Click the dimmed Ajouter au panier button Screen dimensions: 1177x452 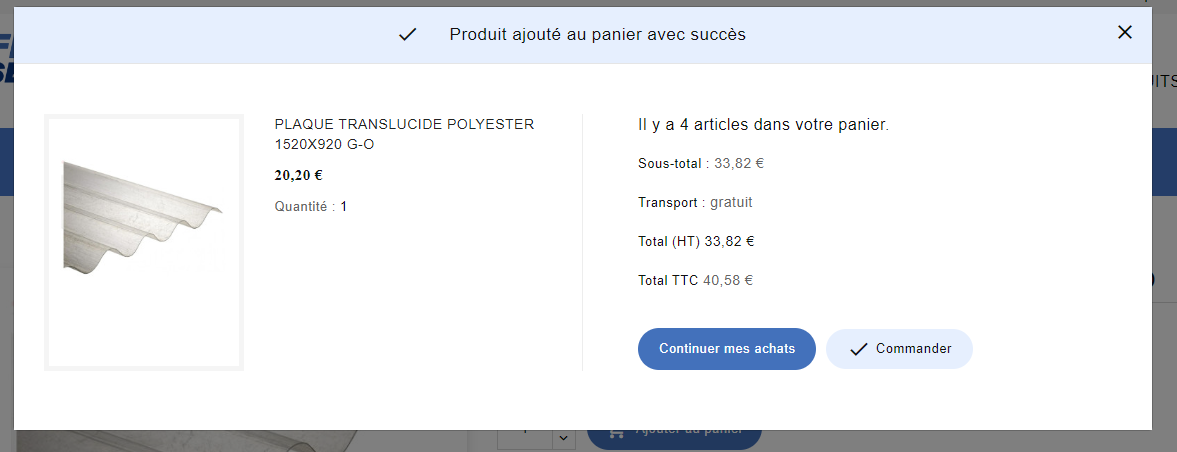(x=674, y=438)
